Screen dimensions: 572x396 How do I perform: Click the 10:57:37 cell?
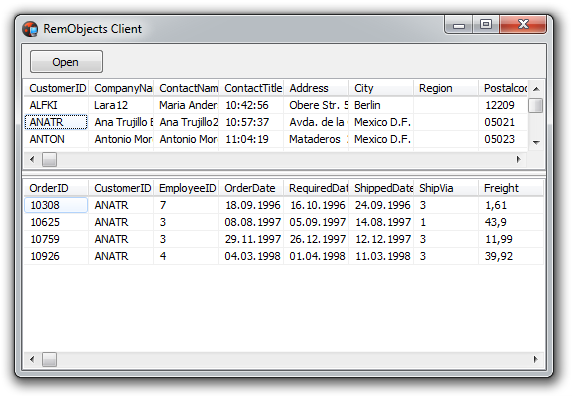251,122
